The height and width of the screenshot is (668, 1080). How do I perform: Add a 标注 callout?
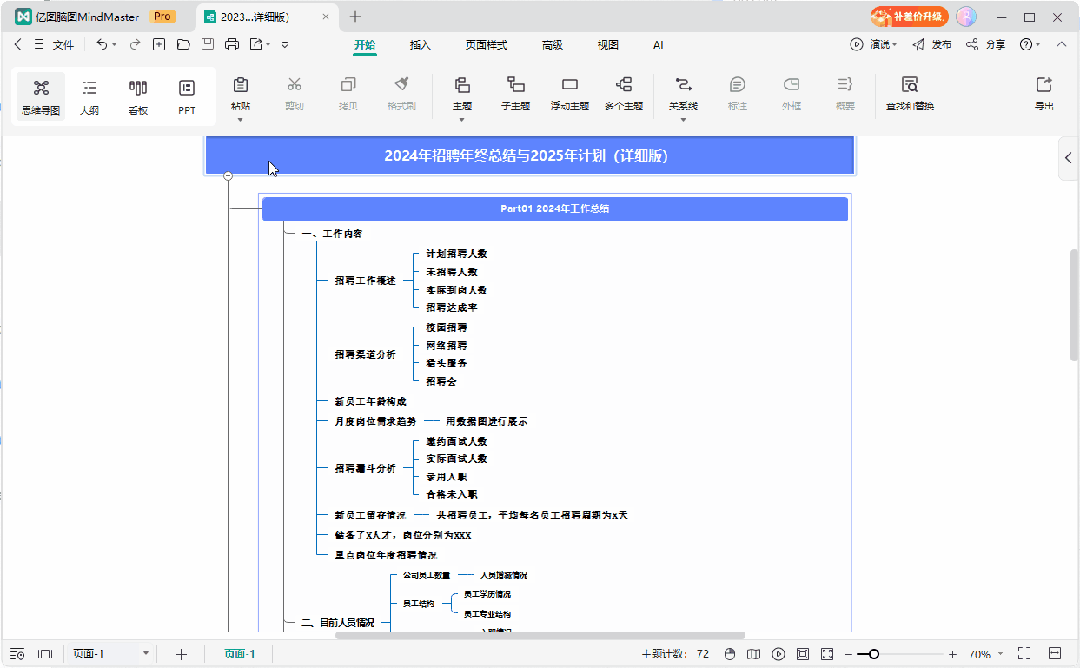737,93
